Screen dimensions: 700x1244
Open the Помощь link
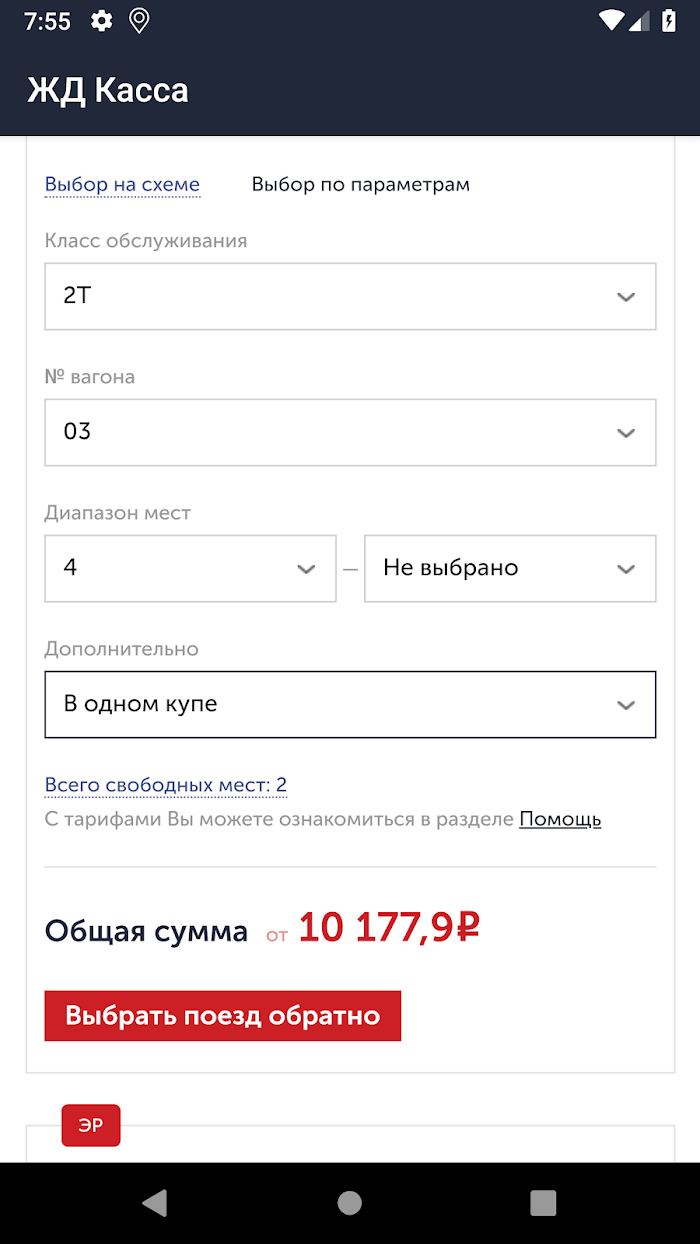point(560,819)
